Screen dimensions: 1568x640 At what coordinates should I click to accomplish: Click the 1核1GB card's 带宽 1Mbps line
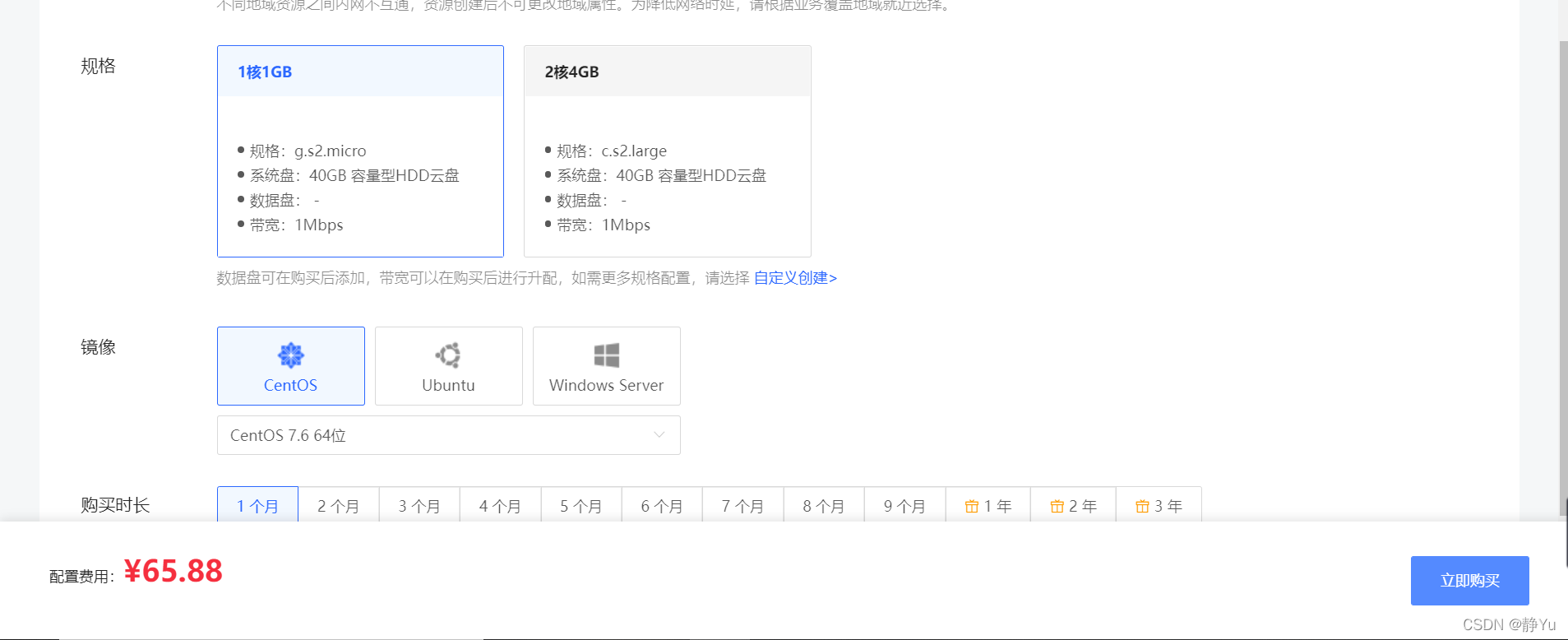click(x=290, y=225)
